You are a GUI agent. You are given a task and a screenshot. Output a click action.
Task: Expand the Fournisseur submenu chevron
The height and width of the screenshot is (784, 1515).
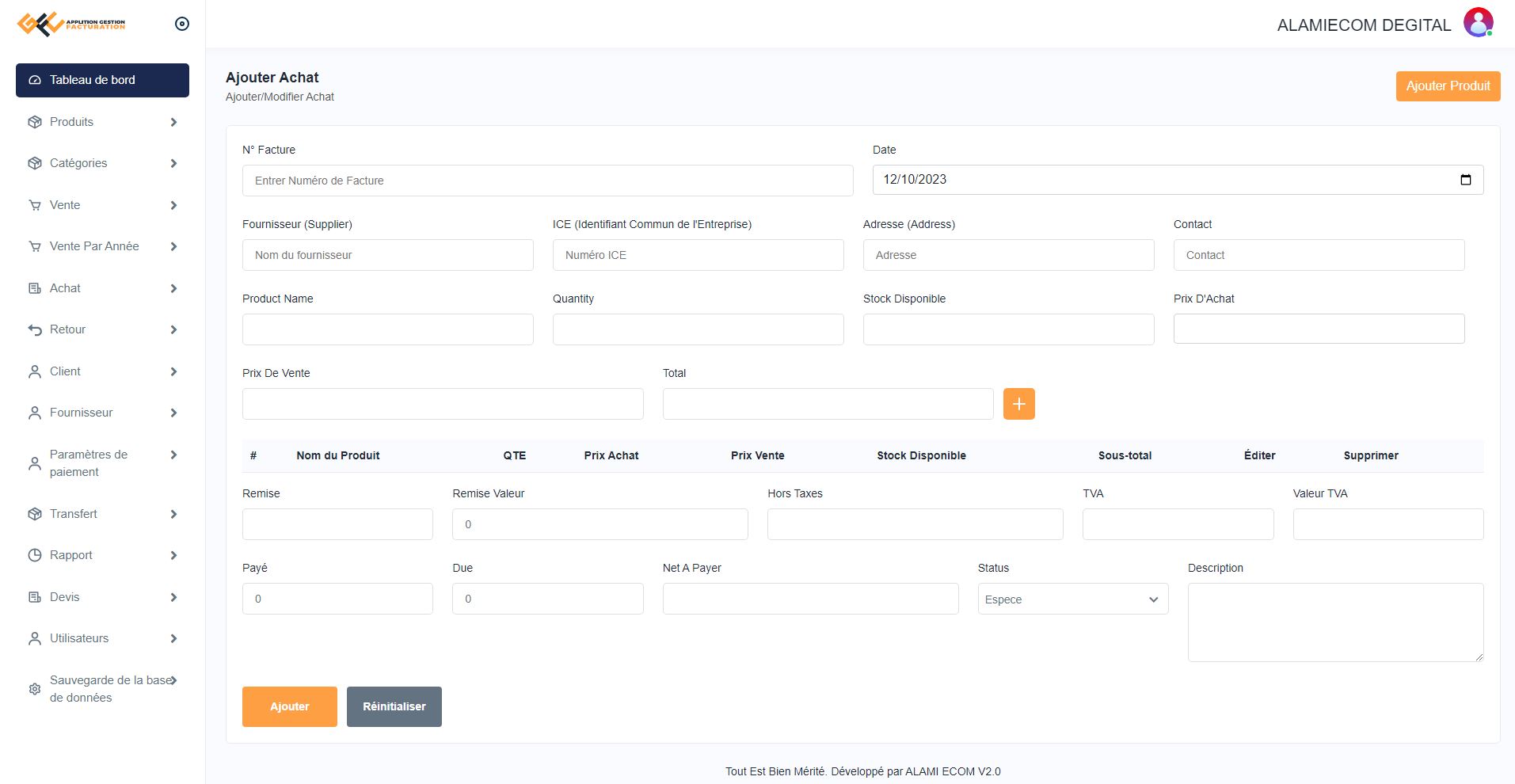click(x=173, y=413)
